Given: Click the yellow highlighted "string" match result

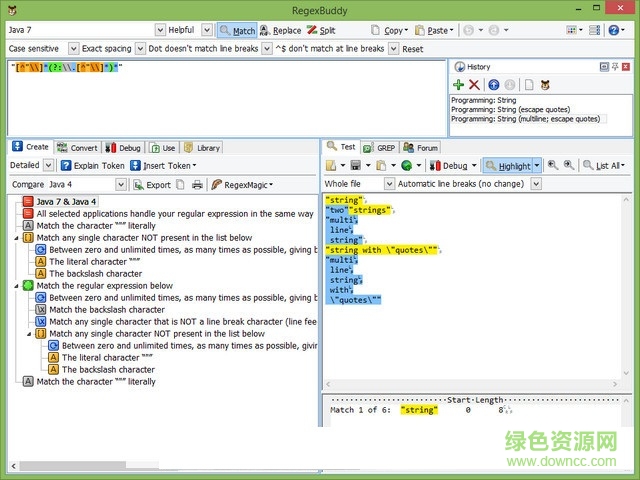Looking at the screenshot, I should [418, 410].
